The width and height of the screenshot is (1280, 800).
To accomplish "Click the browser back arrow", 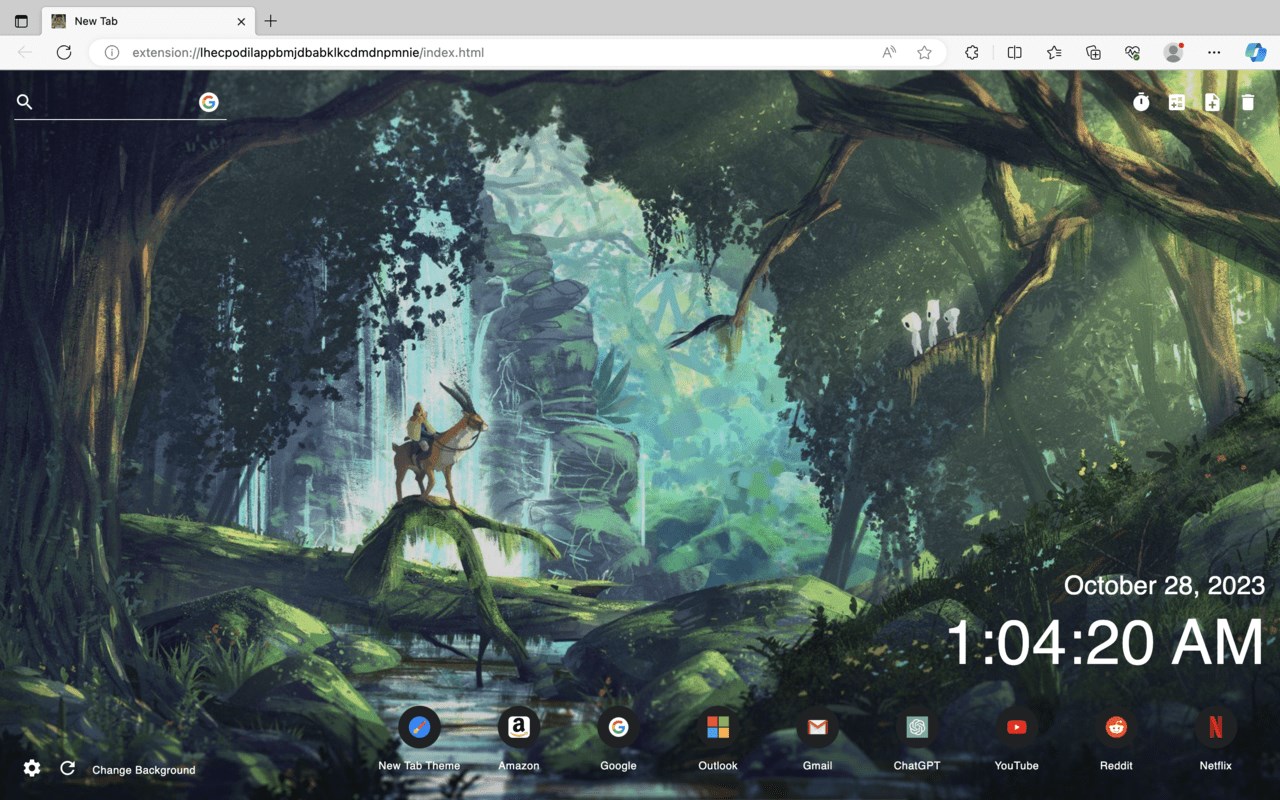I will tap(25, 52).
